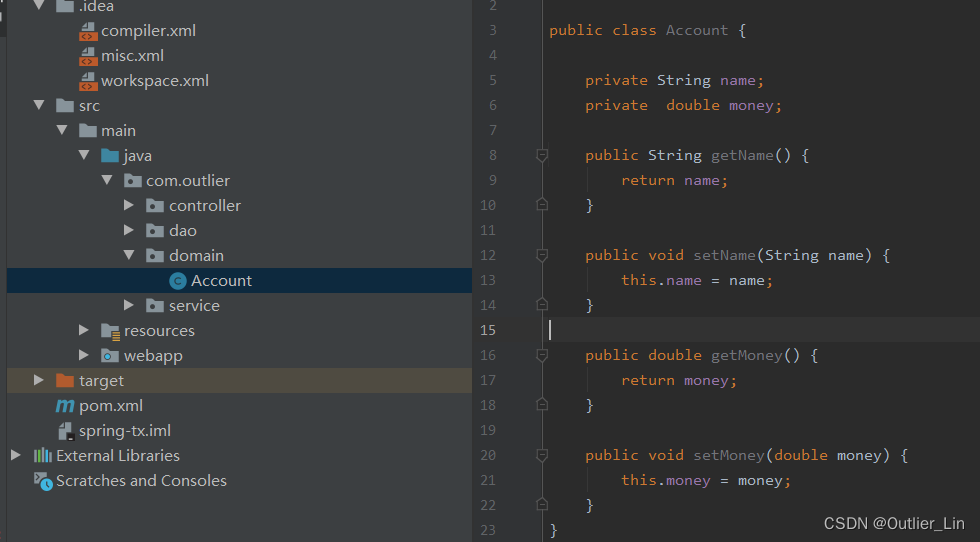Collapse the java folder arrow
The width and height of the screenshot is (980, 542).
pos(84,155)
